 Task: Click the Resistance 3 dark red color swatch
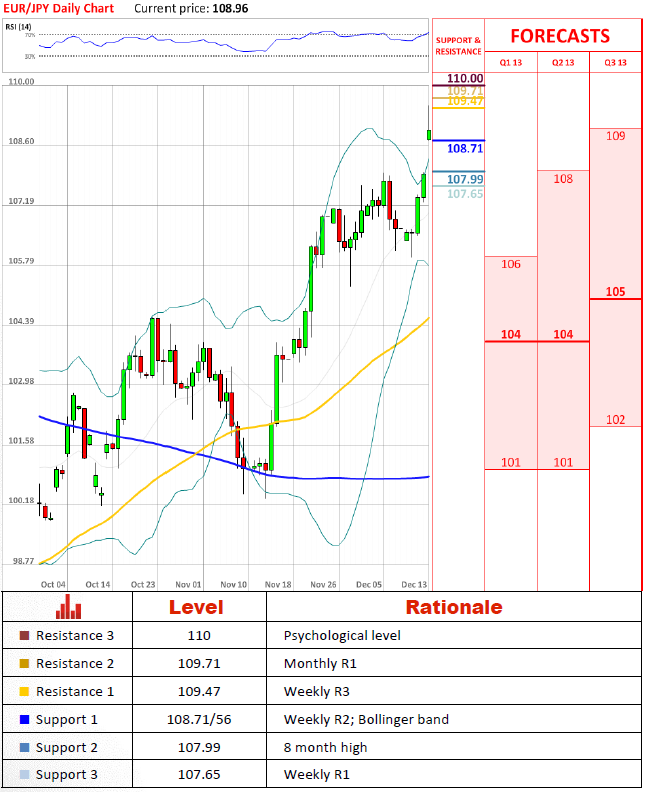[x=24, y=636]
